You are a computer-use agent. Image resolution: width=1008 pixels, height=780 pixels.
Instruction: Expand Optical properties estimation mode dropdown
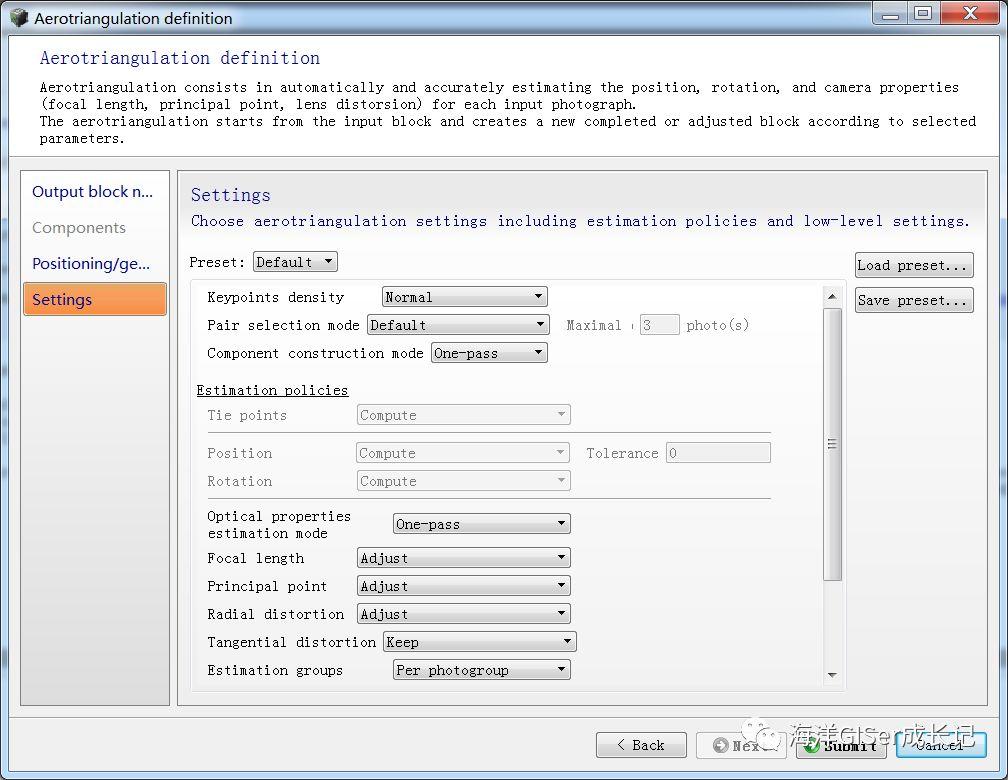point(482,524)
